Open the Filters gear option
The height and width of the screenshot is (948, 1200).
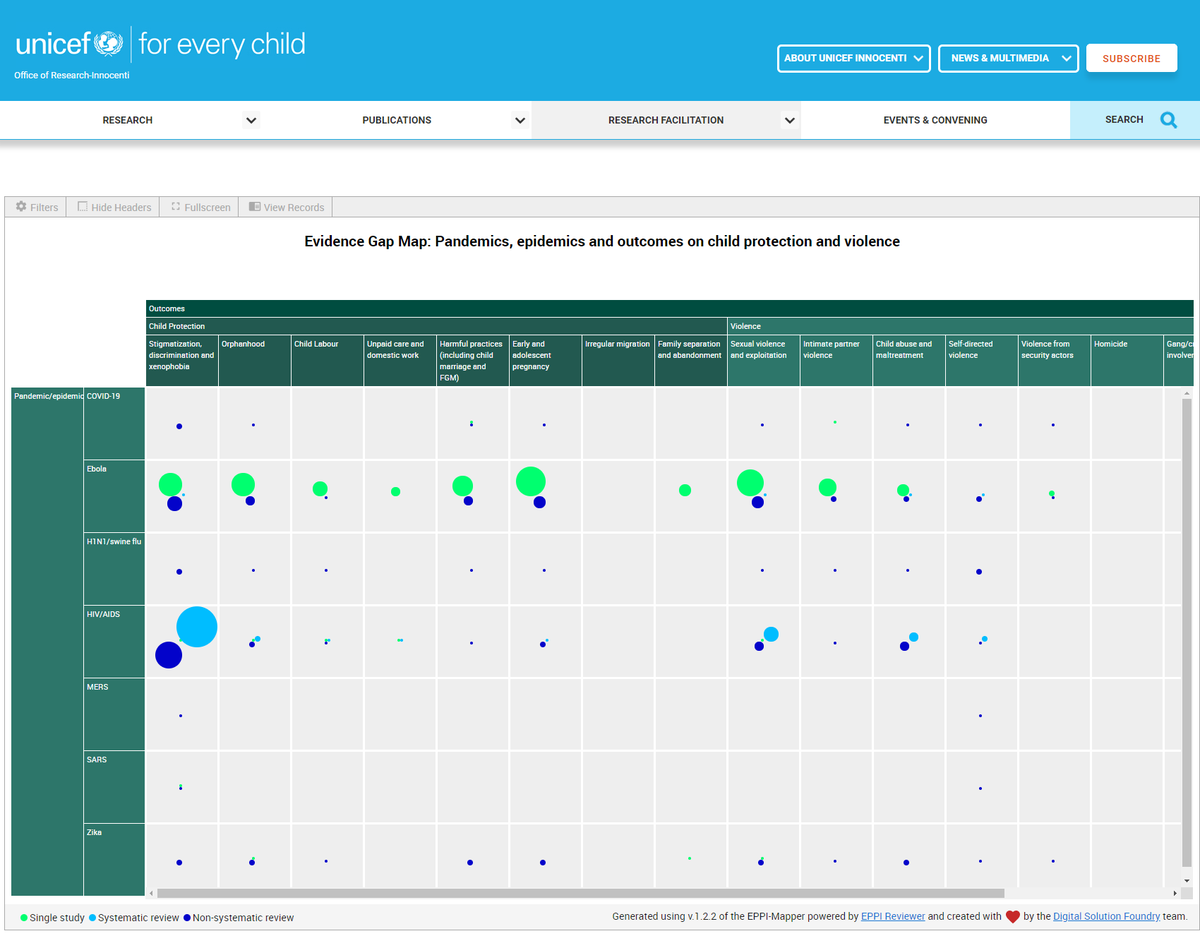click(37, 207)
